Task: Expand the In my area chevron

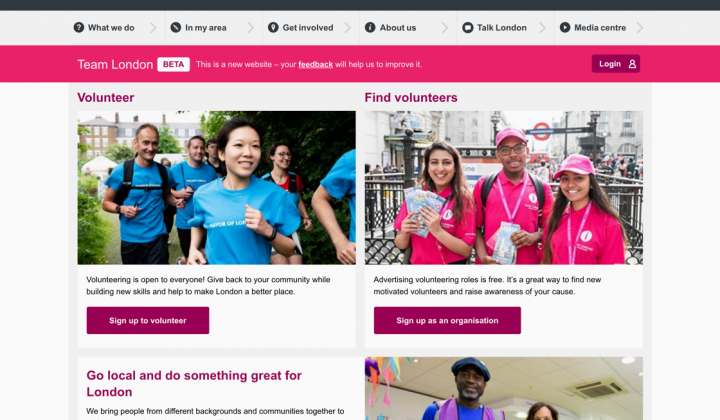Action: click(251, 28)
